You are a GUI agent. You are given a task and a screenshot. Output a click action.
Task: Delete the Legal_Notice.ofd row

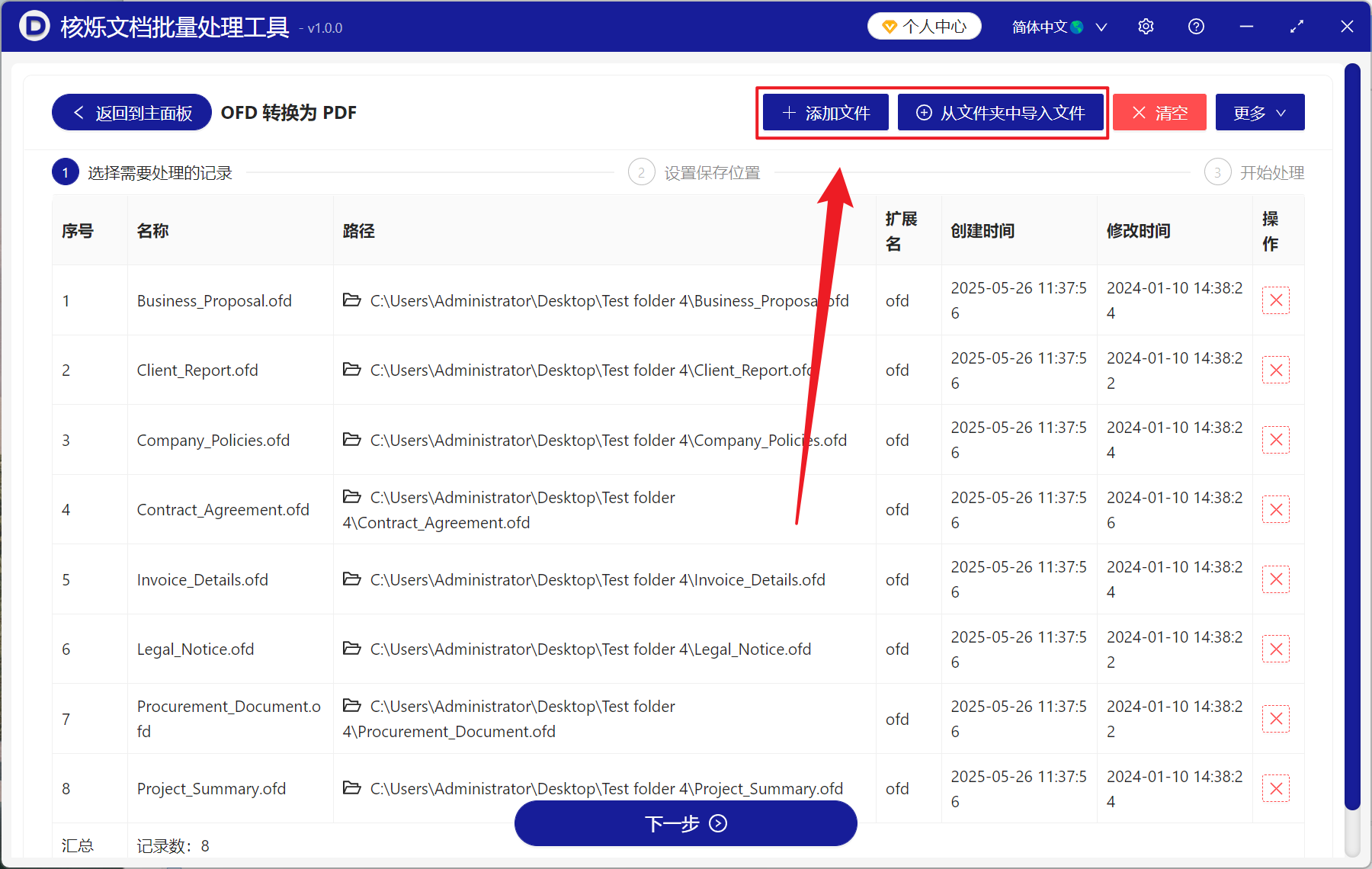[1276, 649]
